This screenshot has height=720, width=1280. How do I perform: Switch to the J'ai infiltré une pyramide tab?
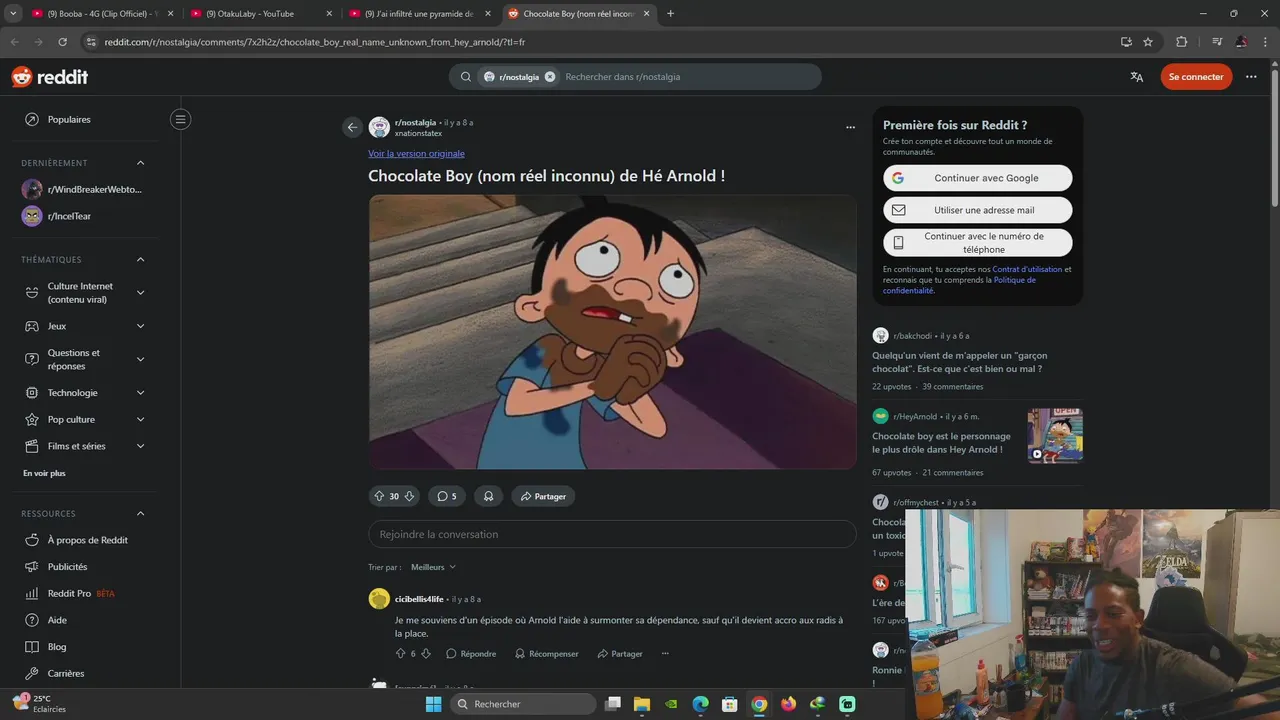(420, 14)
